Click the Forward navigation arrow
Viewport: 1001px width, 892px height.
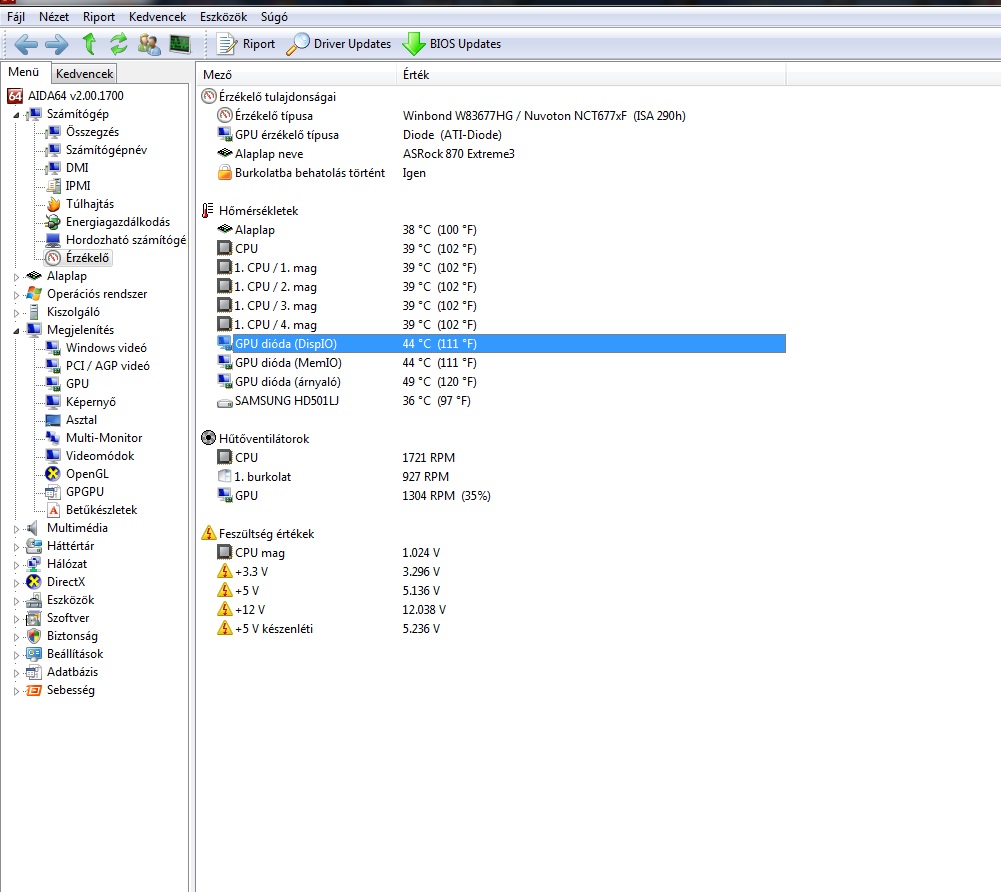[x=57, y=44]
